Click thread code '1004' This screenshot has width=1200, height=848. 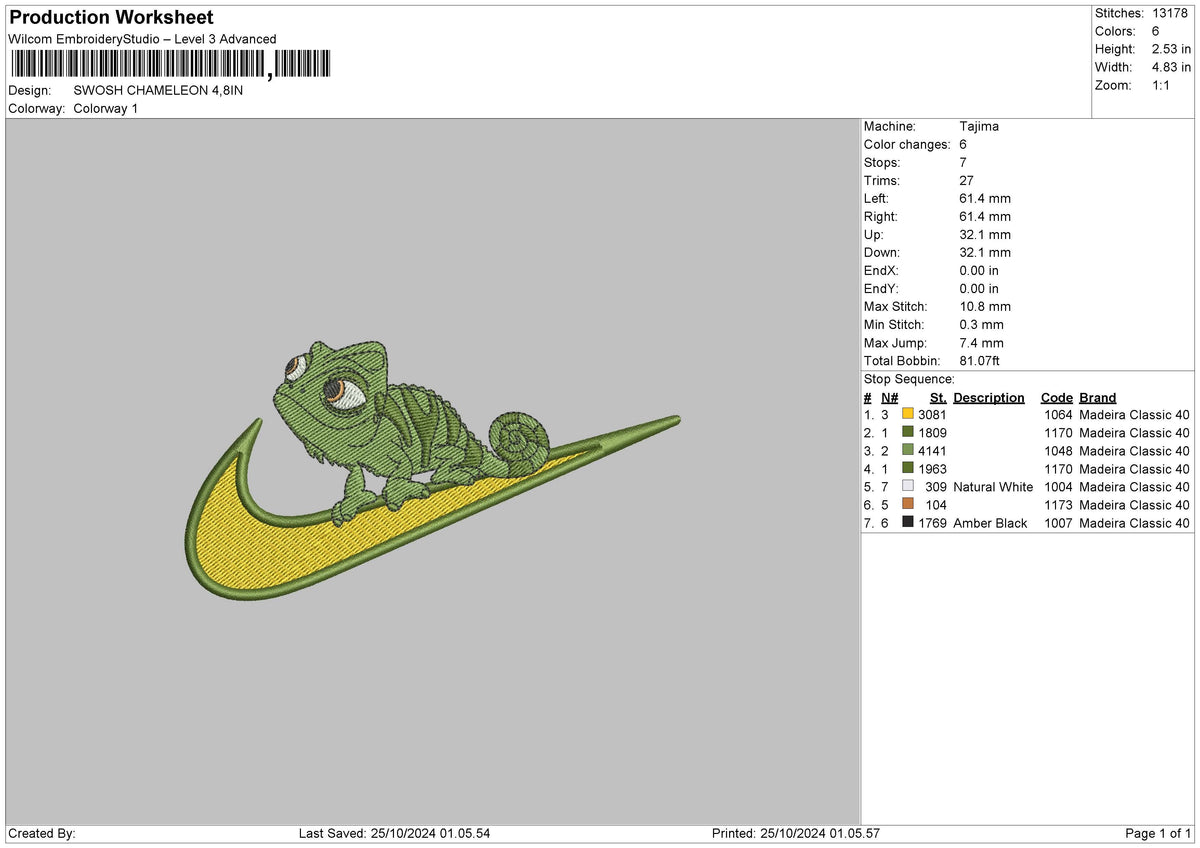[1057, 487]
